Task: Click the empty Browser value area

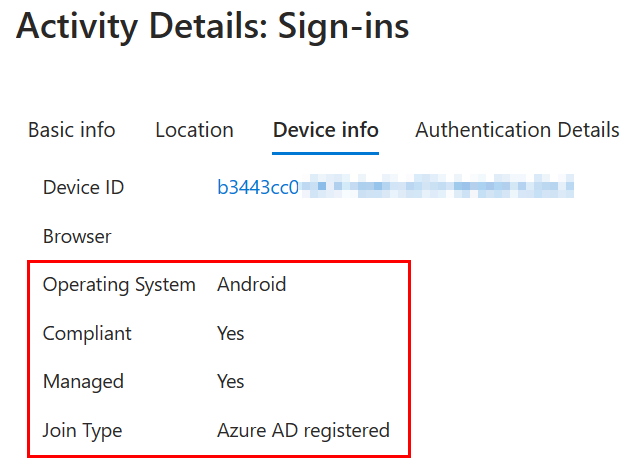Action: point(300,237)
